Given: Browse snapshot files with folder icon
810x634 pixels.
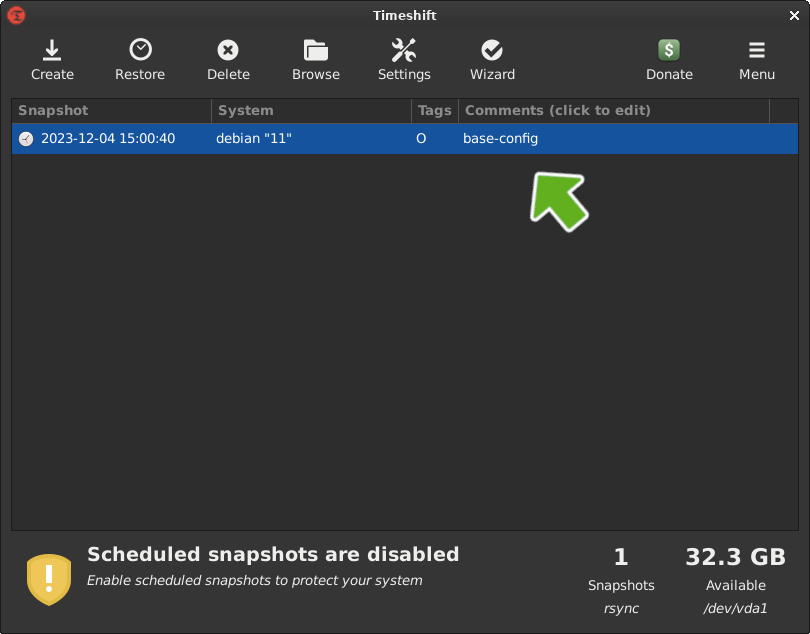Looking at the screenshot, I should (x=316, y=50).
